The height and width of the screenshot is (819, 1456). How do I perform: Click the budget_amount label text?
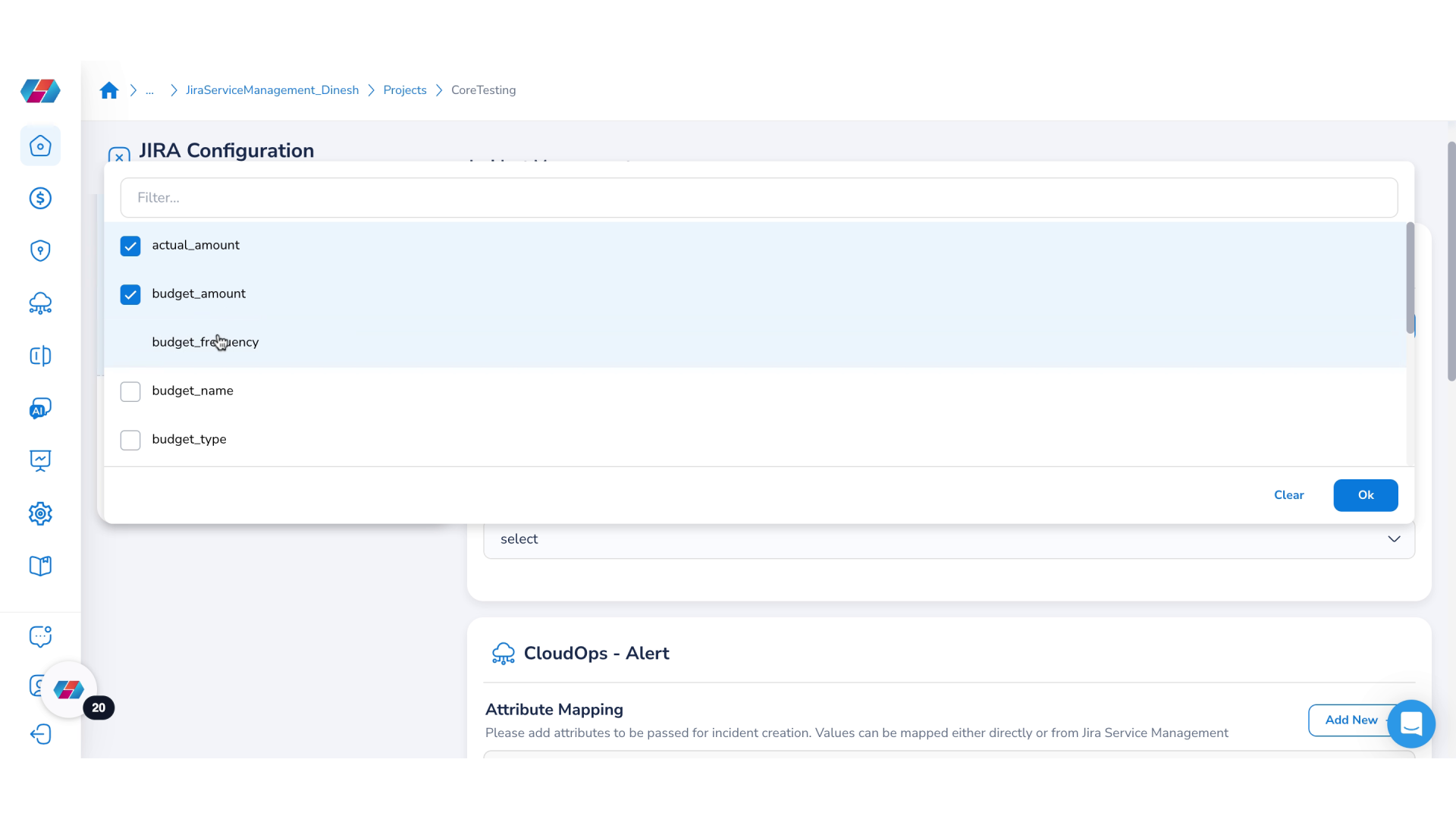click(199, 293)
